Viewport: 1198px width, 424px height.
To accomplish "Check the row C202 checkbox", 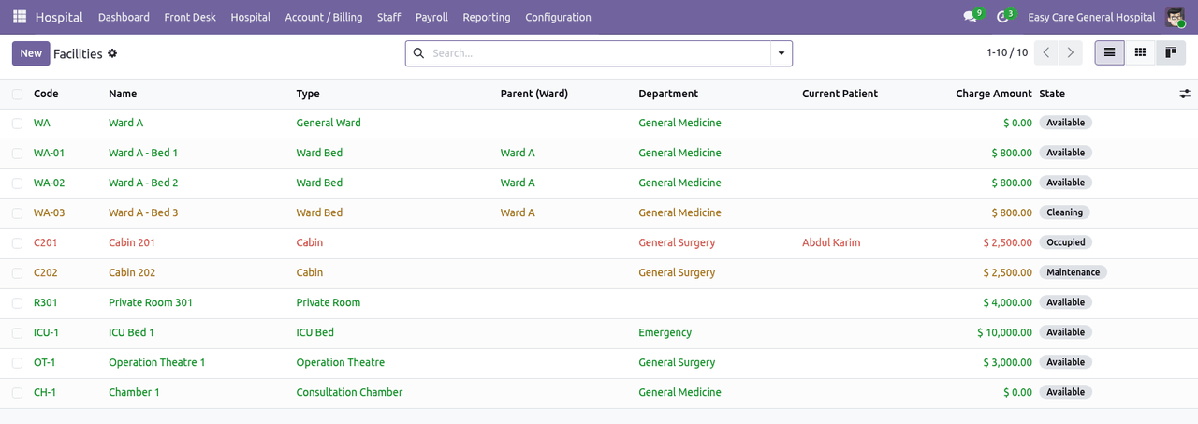I will tap(17, 273).
